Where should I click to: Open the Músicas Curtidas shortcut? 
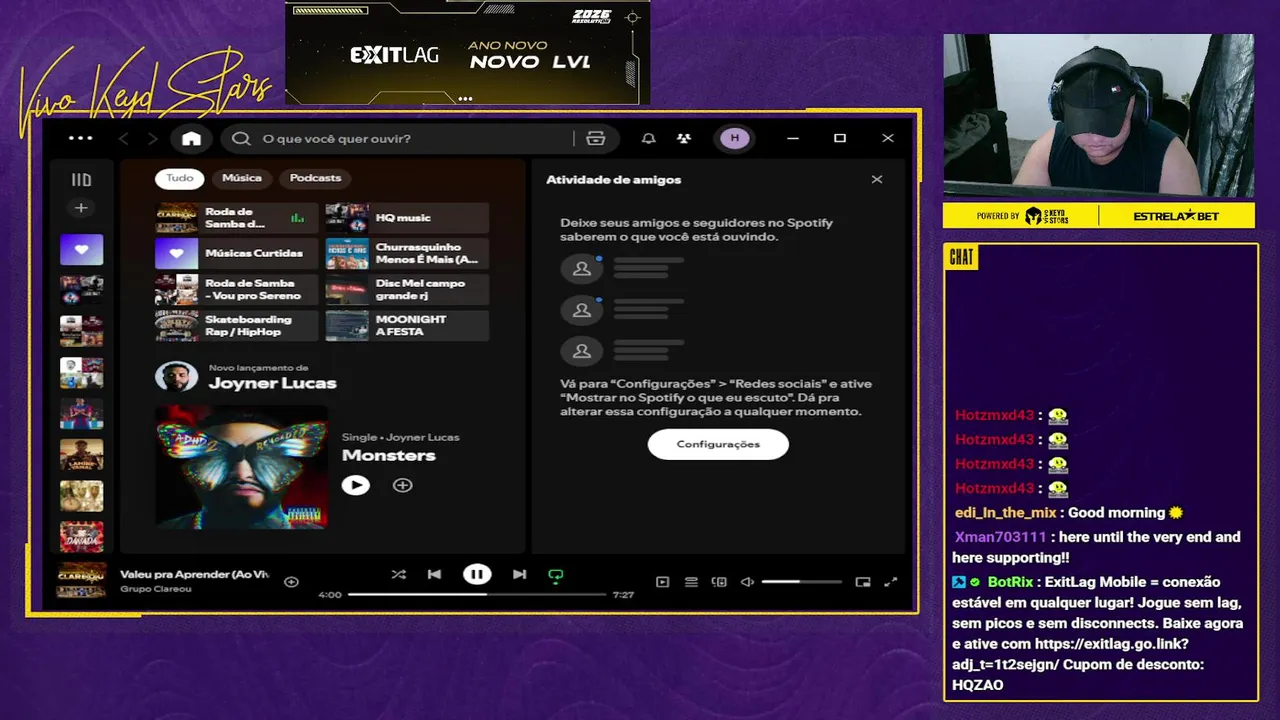(x=236, y=254)
